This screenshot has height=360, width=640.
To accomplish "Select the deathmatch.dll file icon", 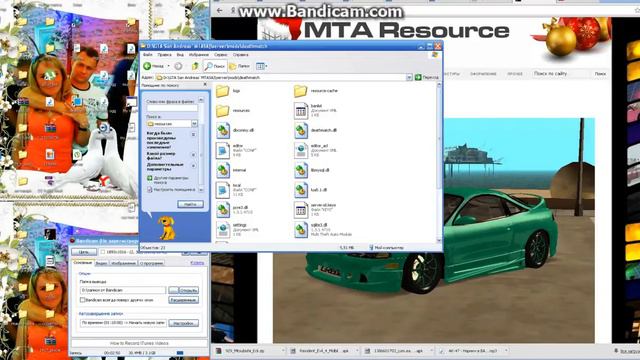I will tap(301, 131).
